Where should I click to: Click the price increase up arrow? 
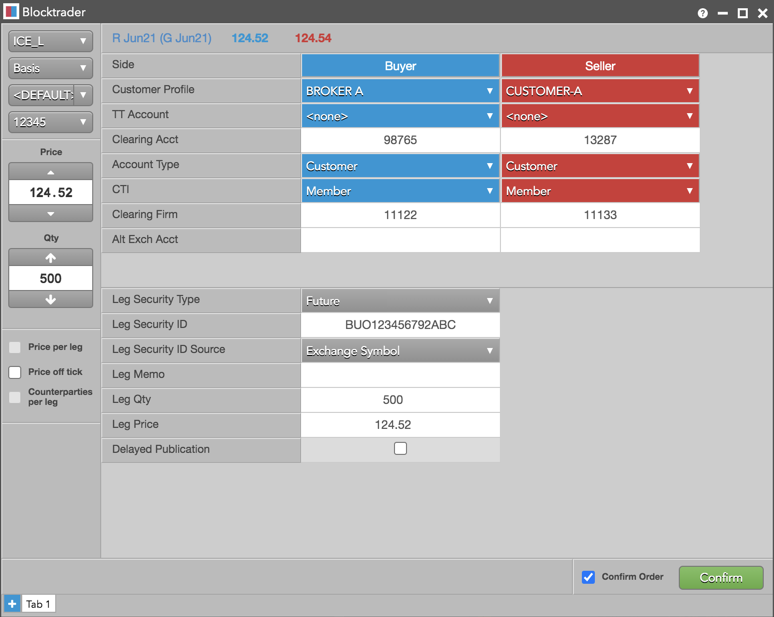point(50,172)
